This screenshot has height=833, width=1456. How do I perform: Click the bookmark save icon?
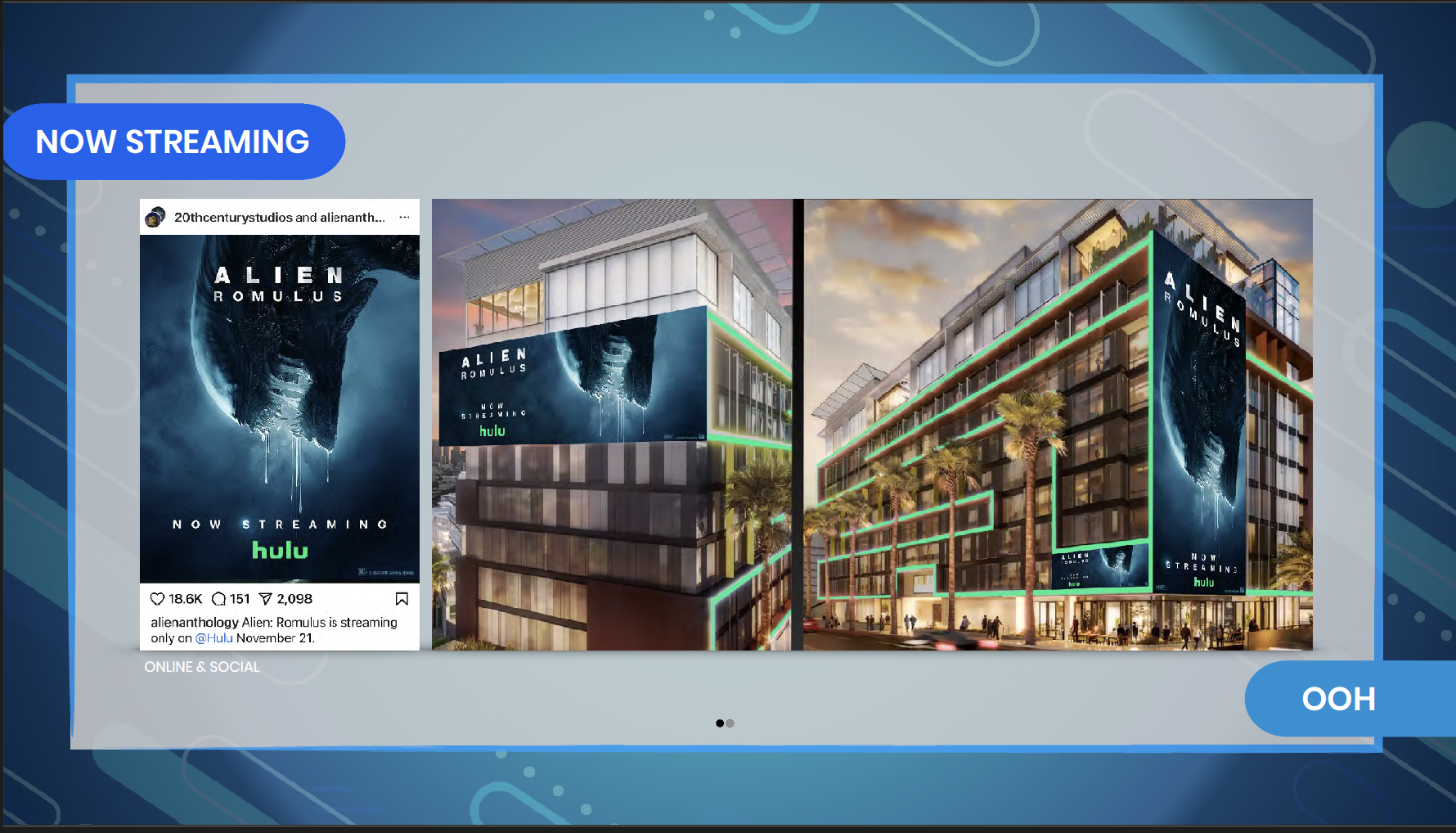pyautogui.click(x=402, y=599)
